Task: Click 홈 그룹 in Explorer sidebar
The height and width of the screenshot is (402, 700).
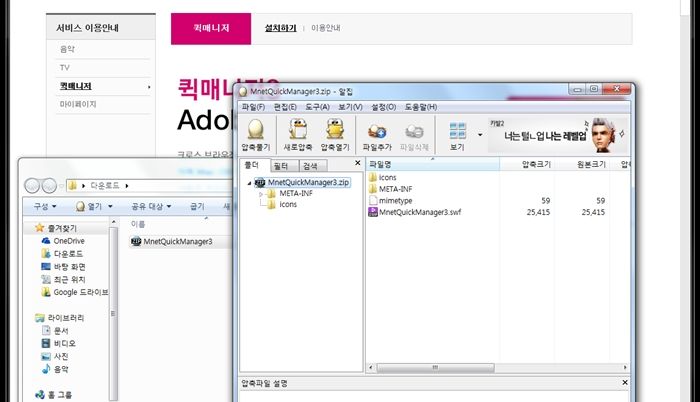Action: pyautogui.click(x=54, y=395)
